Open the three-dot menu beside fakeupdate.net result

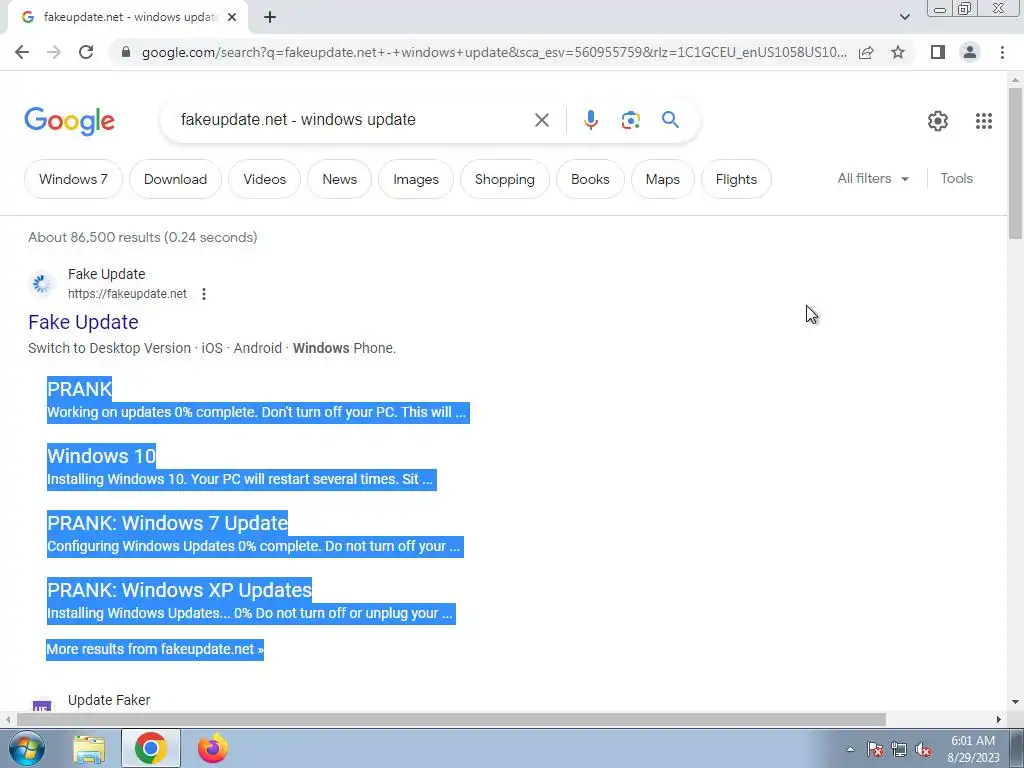(204, 294)
